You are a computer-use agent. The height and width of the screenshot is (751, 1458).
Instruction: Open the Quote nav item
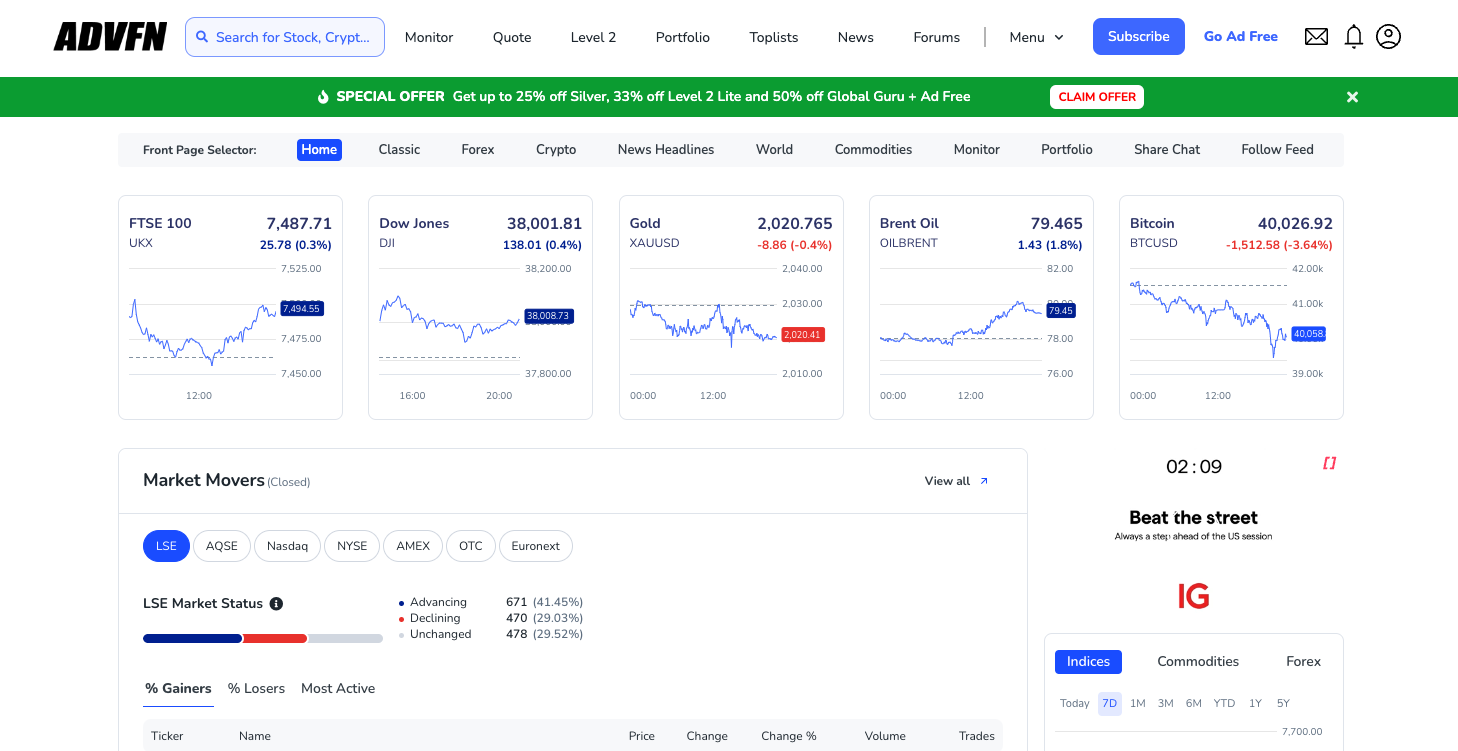(x=512, y=37)
